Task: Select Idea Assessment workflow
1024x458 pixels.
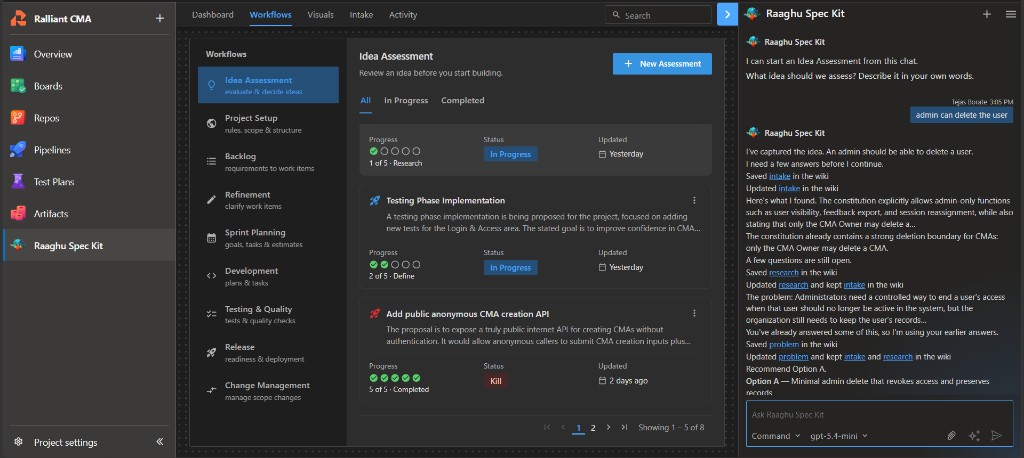Action: (268, 85)
